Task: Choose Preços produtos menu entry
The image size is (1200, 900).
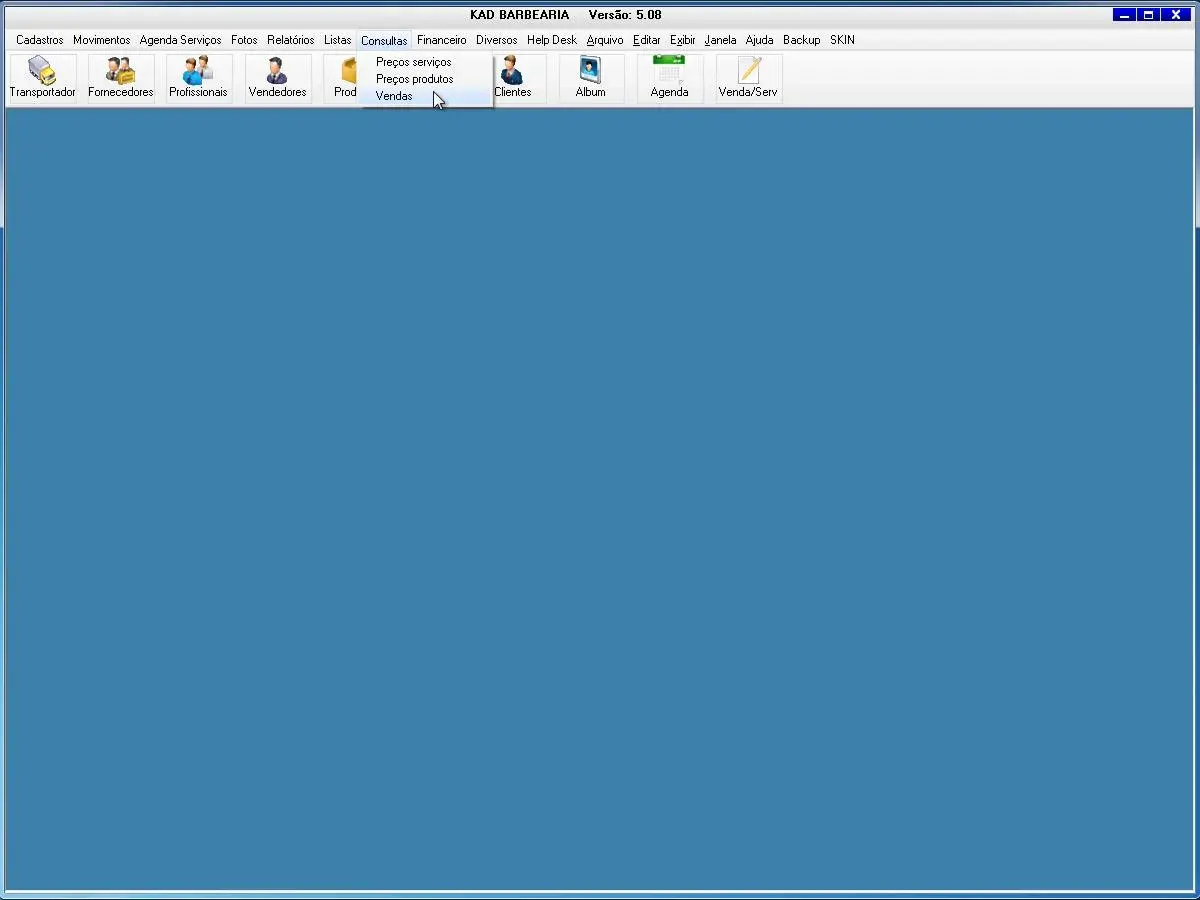Action: pyautogui.click(x=414, y=79)
